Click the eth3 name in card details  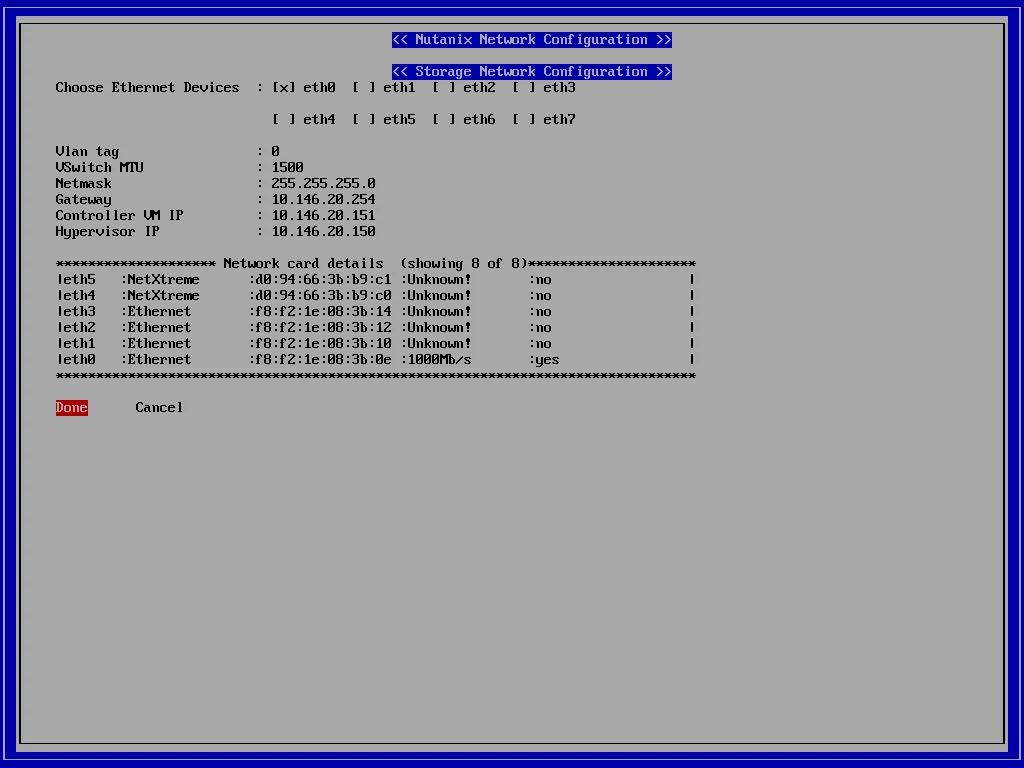coord(80,312)
